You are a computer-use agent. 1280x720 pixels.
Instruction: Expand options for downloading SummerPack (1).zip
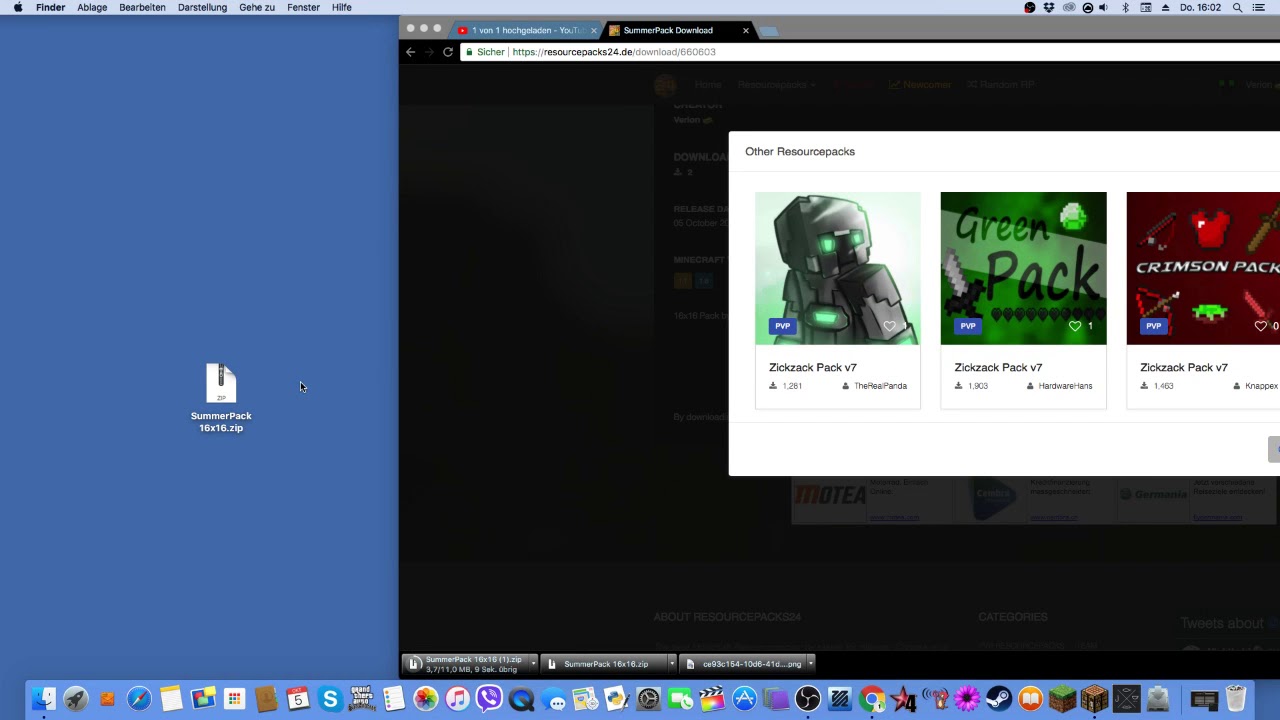click(533, 664)
